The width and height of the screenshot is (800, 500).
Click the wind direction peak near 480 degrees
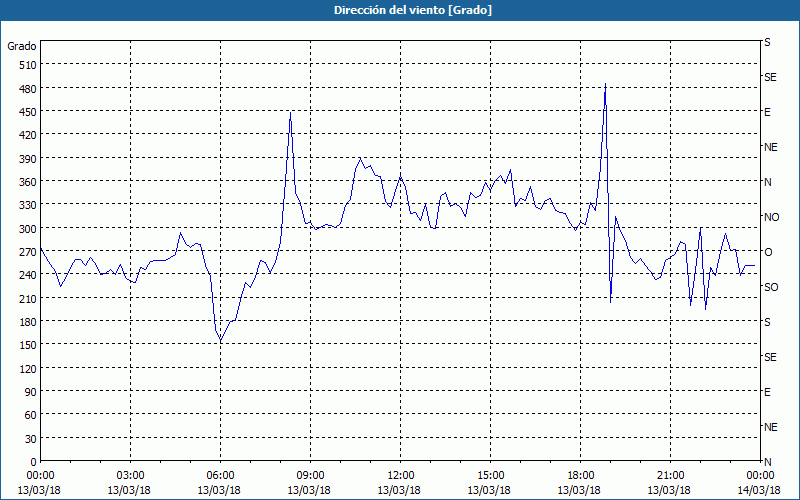tap(605, 84)
